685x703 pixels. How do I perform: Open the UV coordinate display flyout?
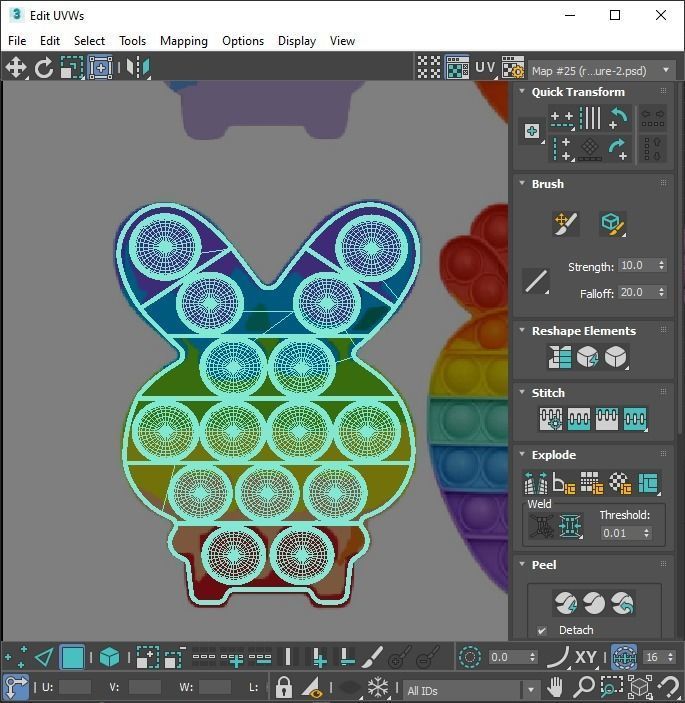tap(486, 68)
